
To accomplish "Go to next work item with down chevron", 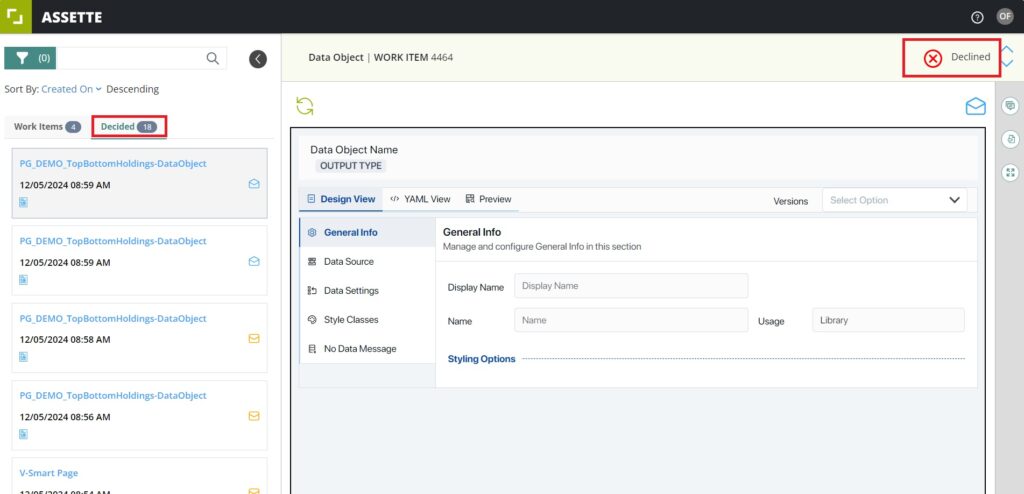I will tap(1007, 63).
